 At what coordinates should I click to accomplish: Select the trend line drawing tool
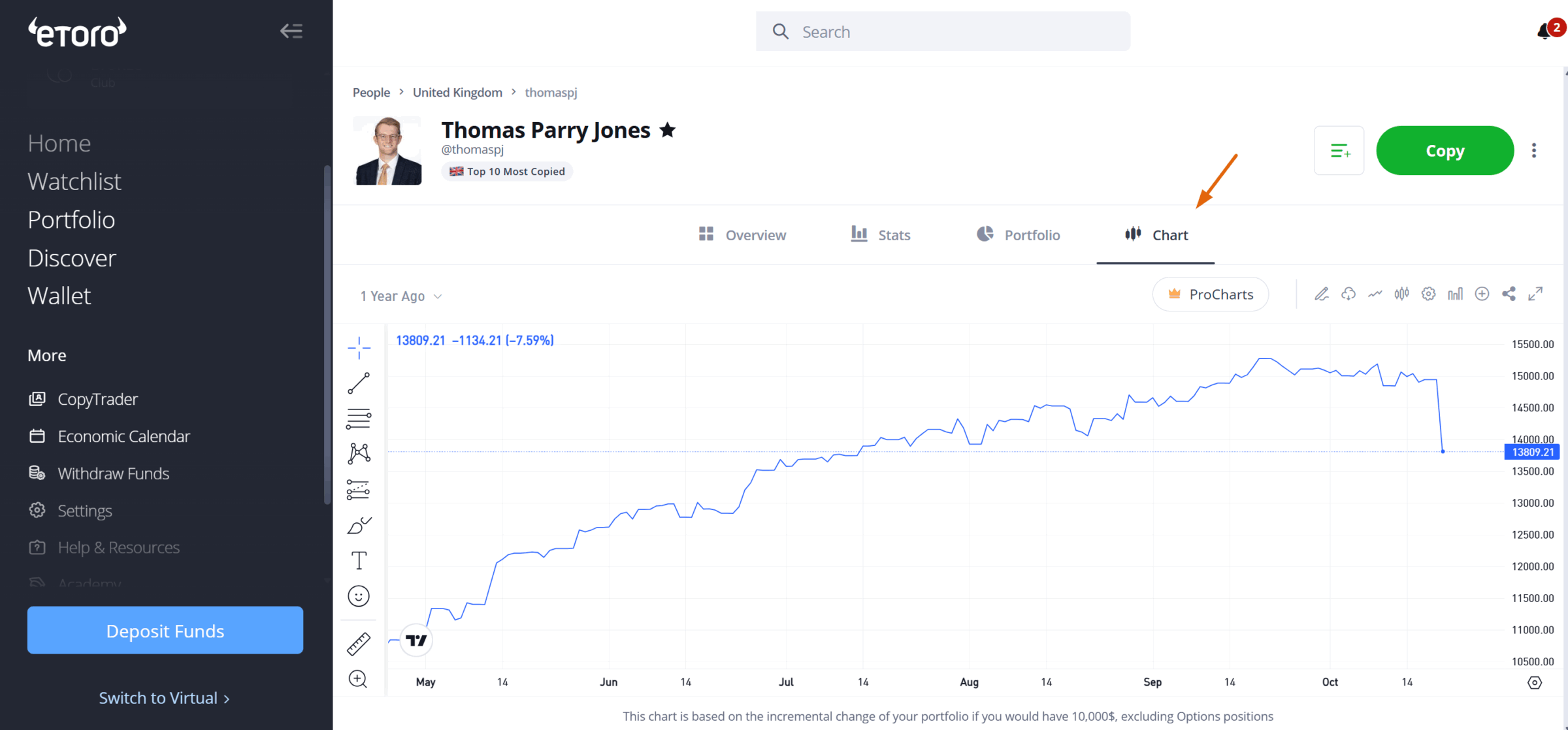pos(359,383)
